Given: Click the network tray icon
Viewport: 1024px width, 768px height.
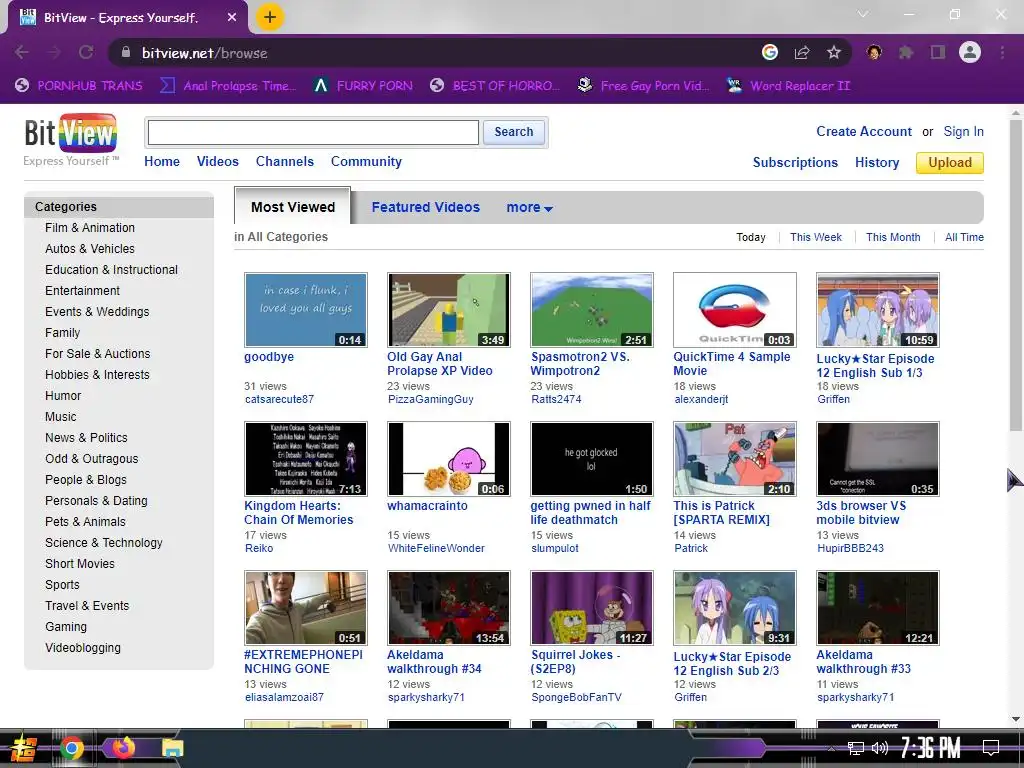Looking at the screenshot, I should click(x=856, y=748).
